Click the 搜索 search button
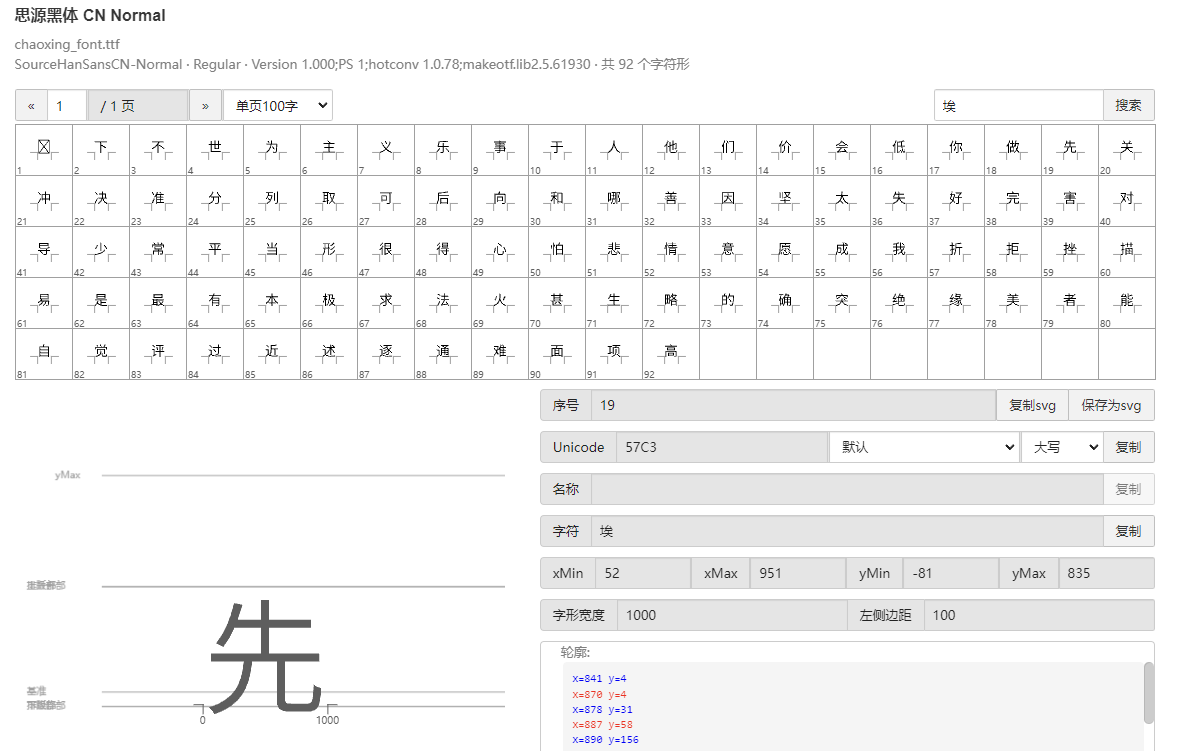This screenshot has height=751, width=1199. (1129, 106)
